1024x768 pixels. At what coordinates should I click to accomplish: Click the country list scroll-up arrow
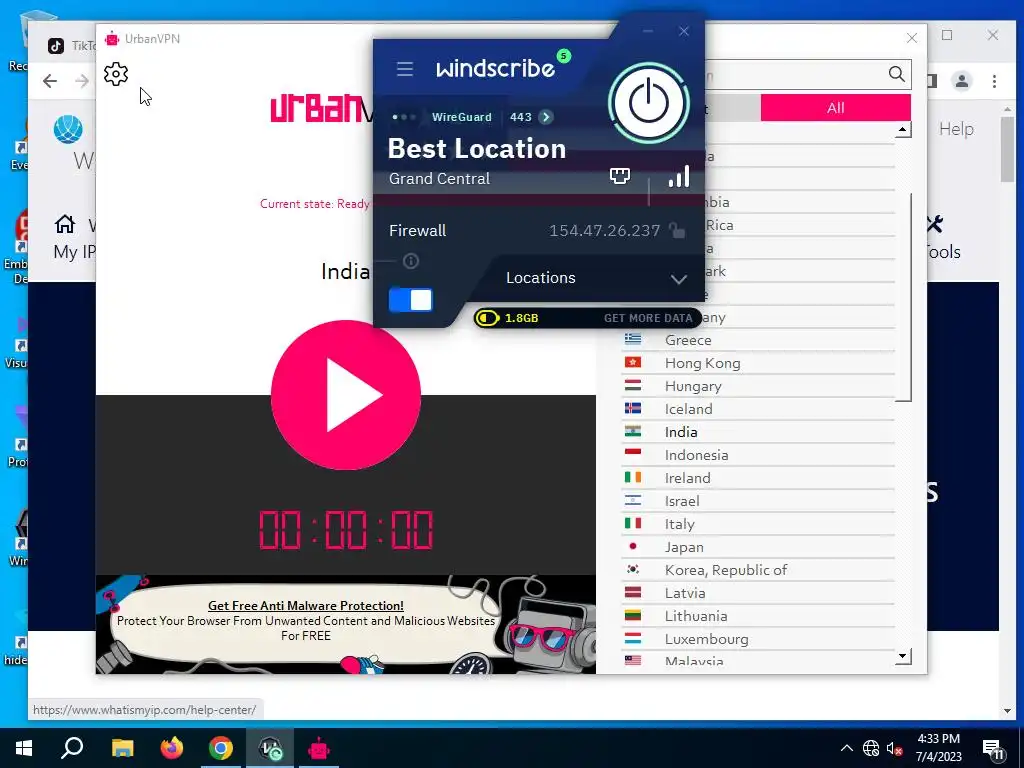click(903, 130)
